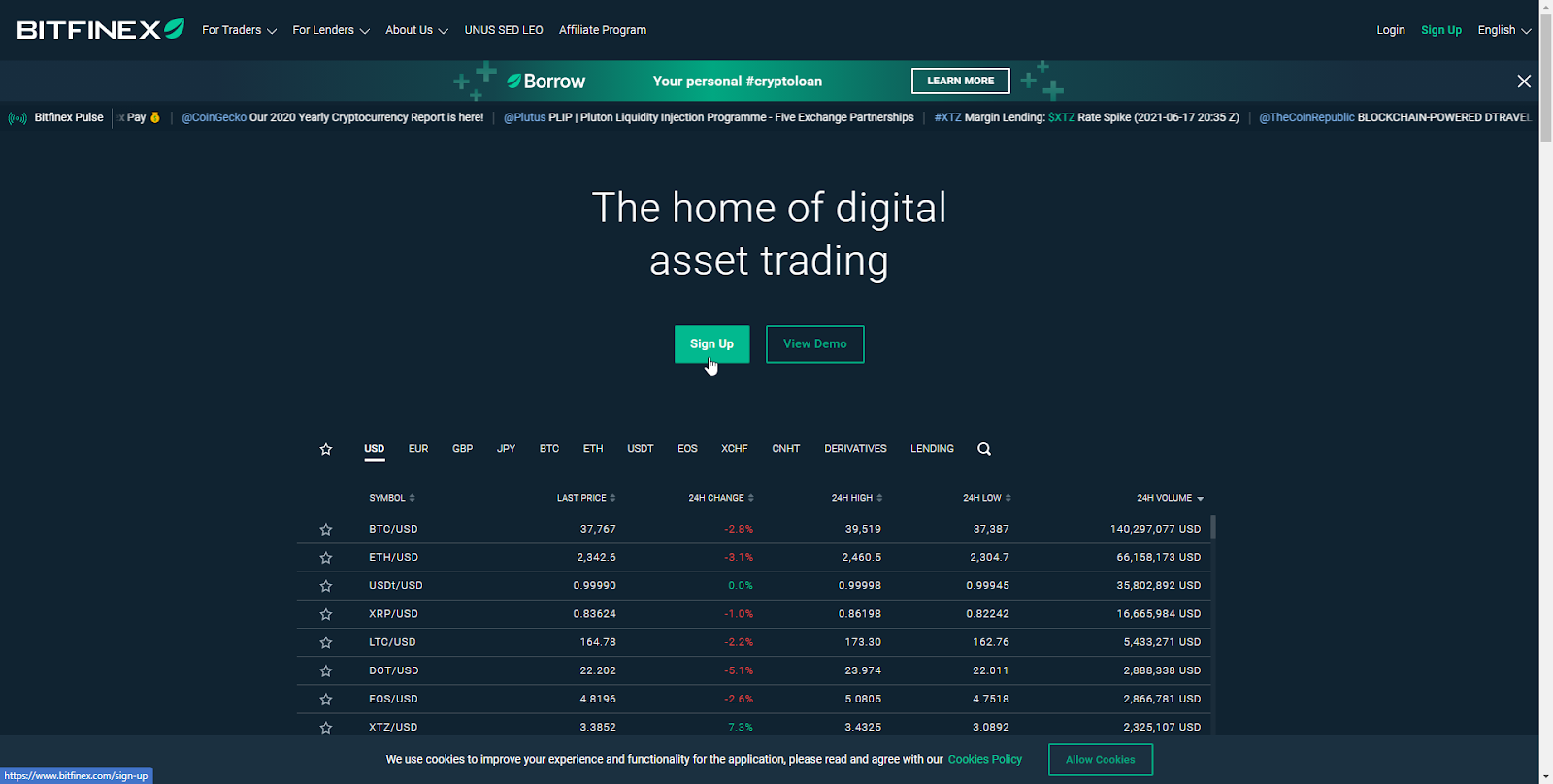The width and height of the screenshot is (1553, 784).
Task: Click Learn More on Borrow banner
Action: pyautogui.click(x=961, y=82)
